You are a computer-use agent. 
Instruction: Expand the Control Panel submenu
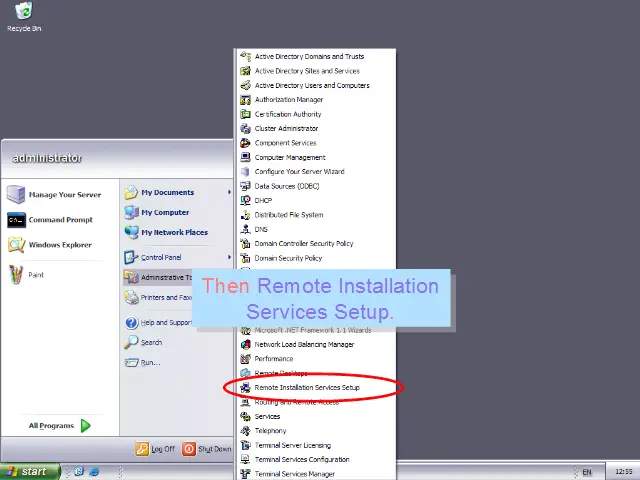point(228,257)
